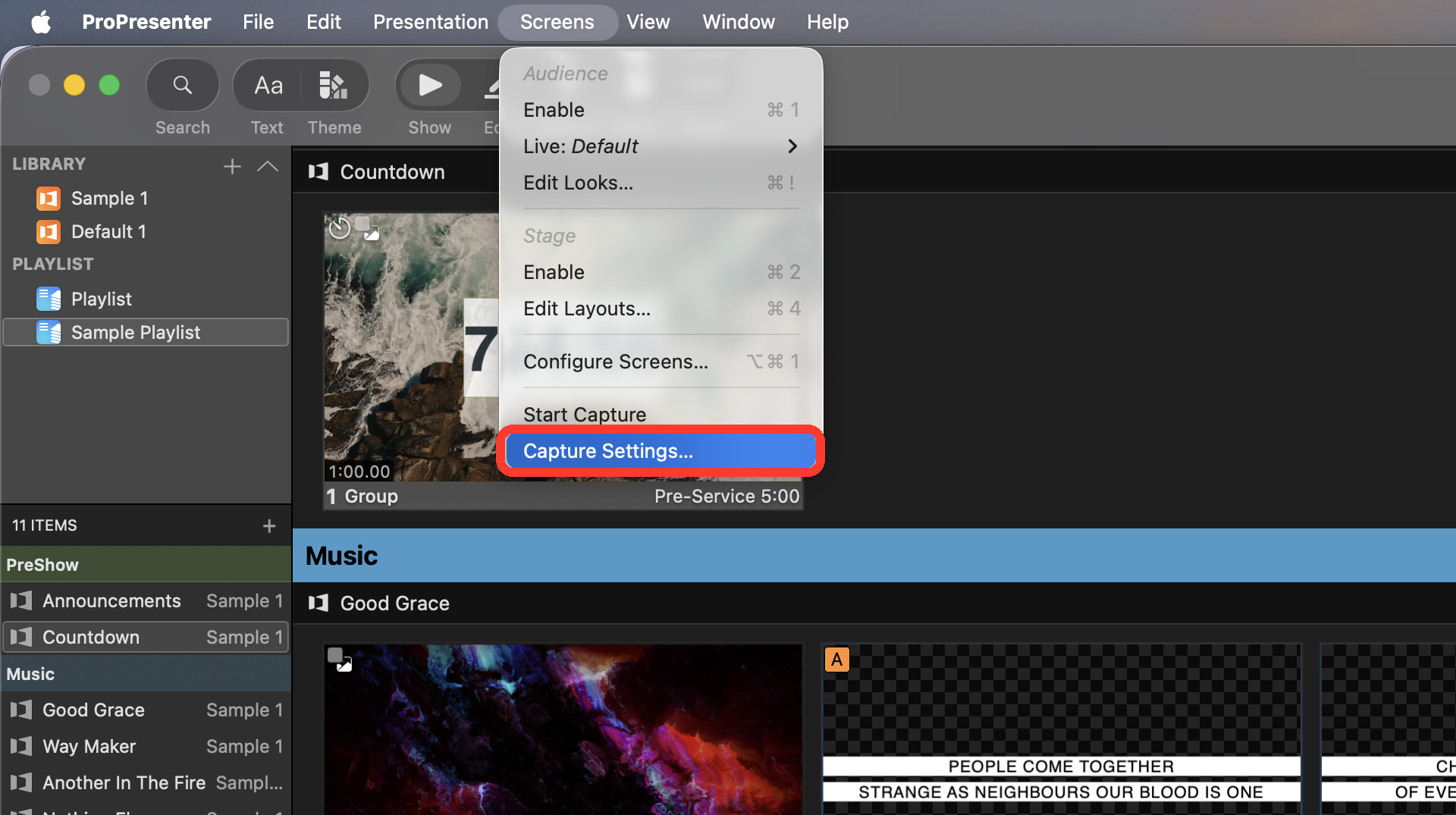The width and height of the screenshot is (1456, 815).
Task: Open the Window menu
Action: [738, 22]
